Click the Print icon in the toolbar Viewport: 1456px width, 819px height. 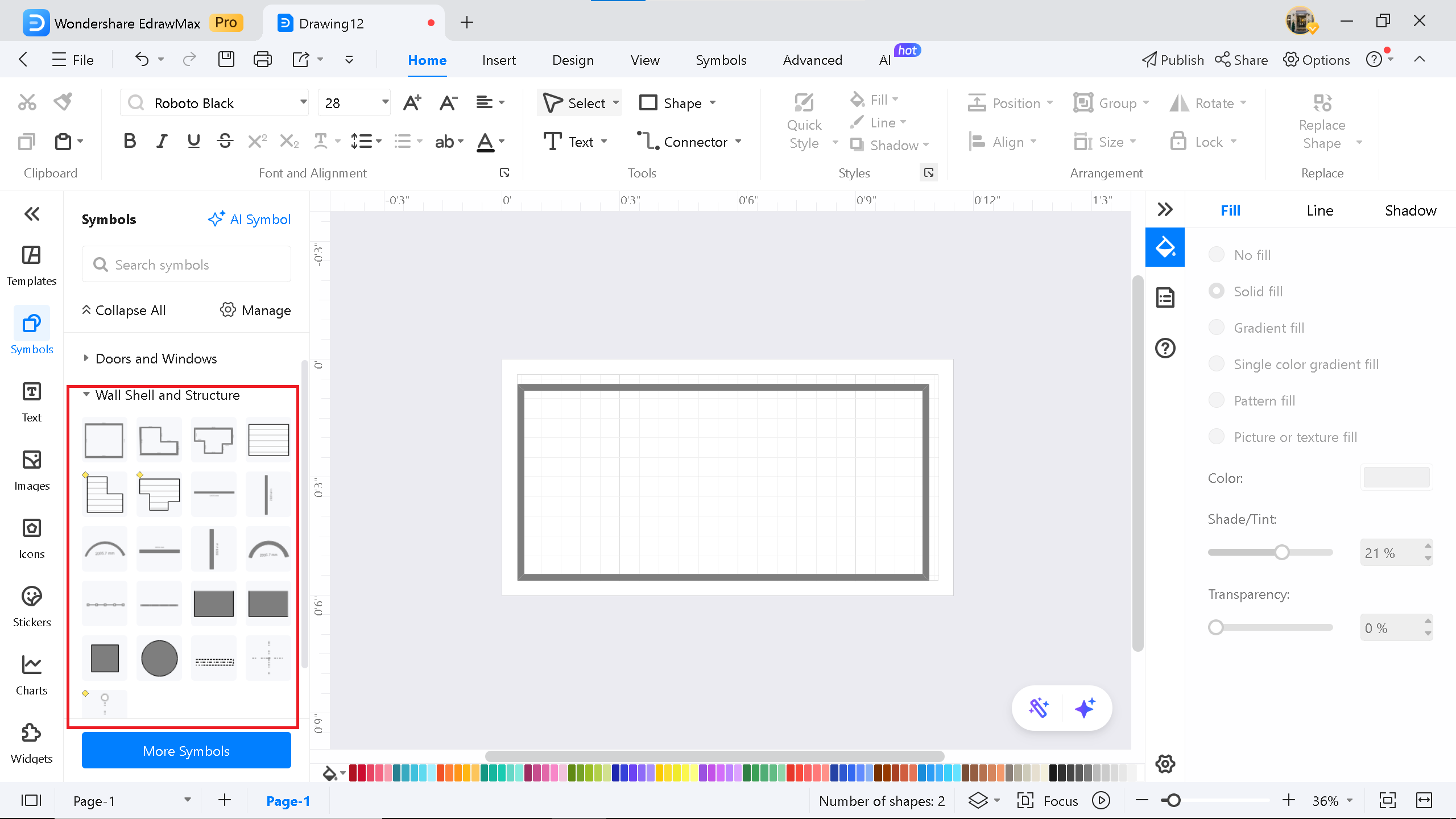262,59
